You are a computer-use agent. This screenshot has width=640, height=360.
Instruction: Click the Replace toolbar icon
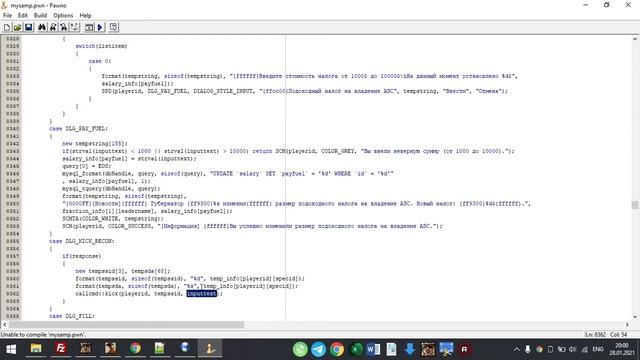click(x=64, y=27)
